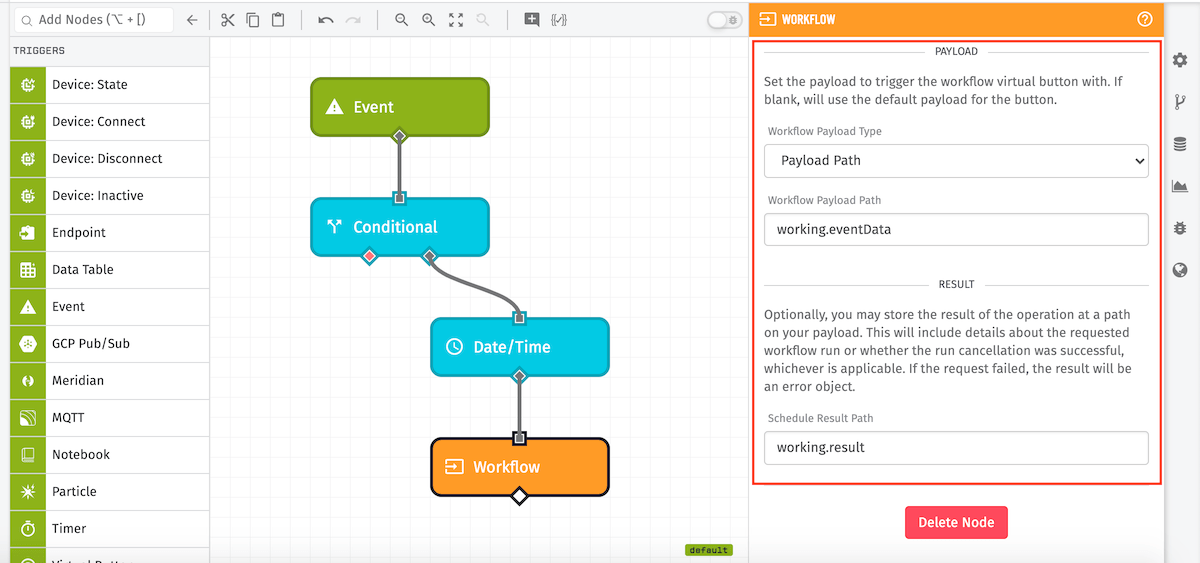Viewport: 1200px width, 563px height.
Task: Select the Event trigger in palette
Action: 110,307
